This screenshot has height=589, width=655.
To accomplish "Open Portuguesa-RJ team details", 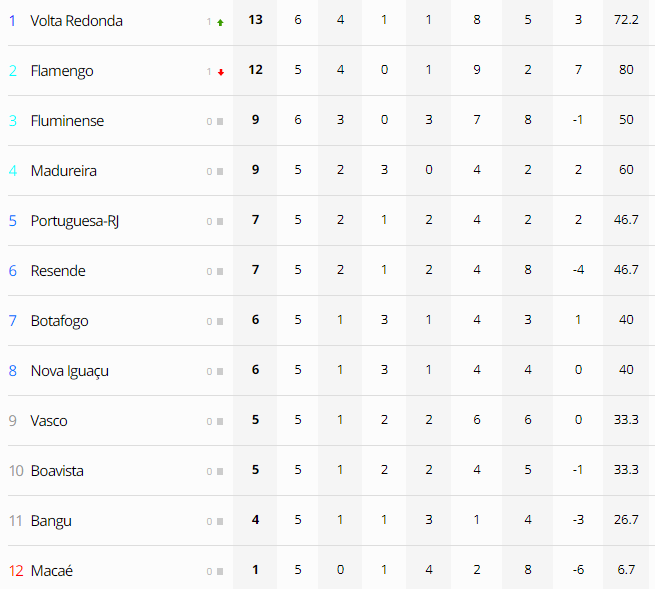I will coord(75,221).
